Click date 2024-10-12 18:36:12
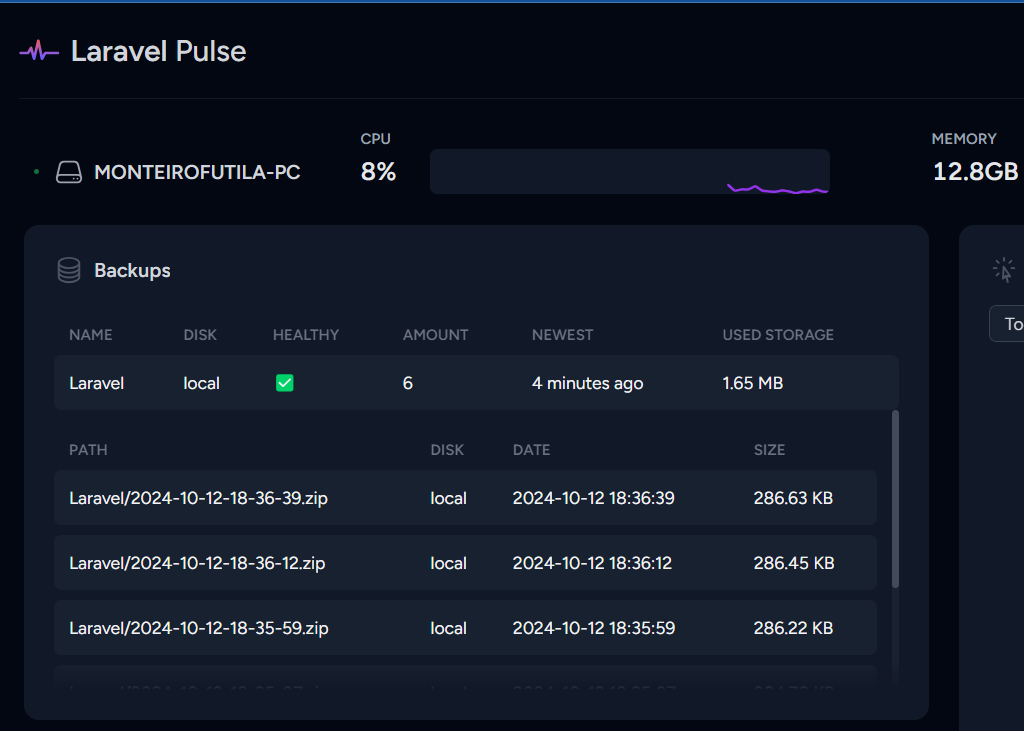Screen dimensions: 1024x731 [592, 563]
